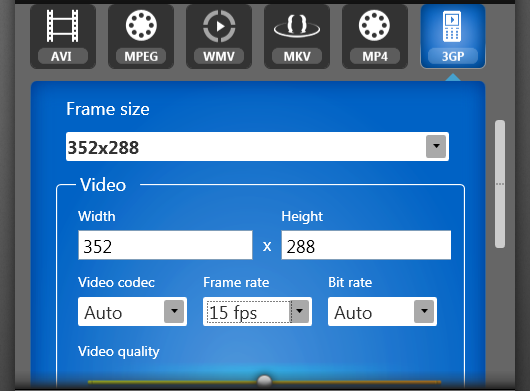Click the Video codec label
This screenshot has width=530, height=391.
(116, 283)
